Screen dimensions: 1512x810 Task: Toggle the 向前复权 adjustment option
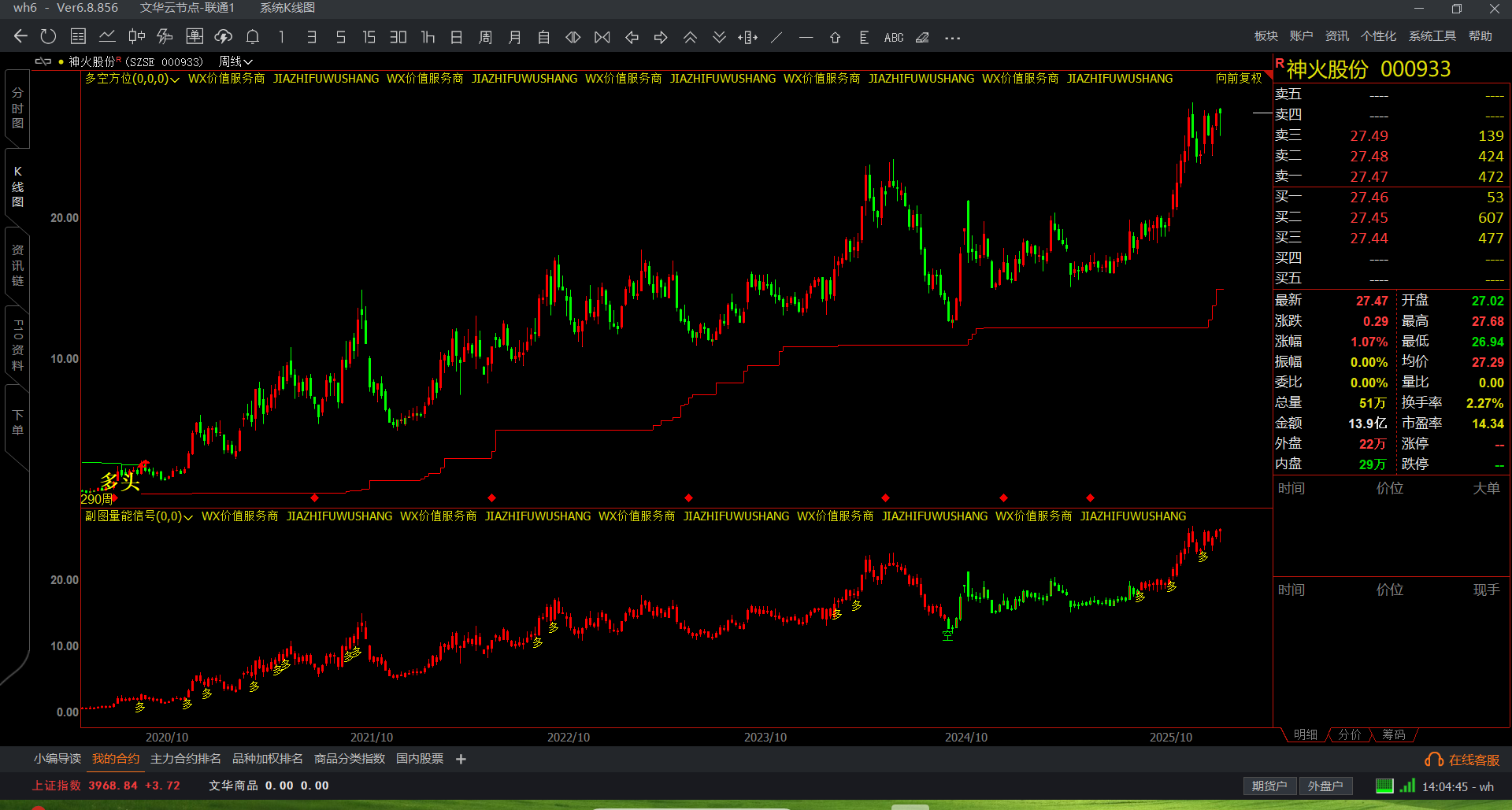pos(1238,78)
